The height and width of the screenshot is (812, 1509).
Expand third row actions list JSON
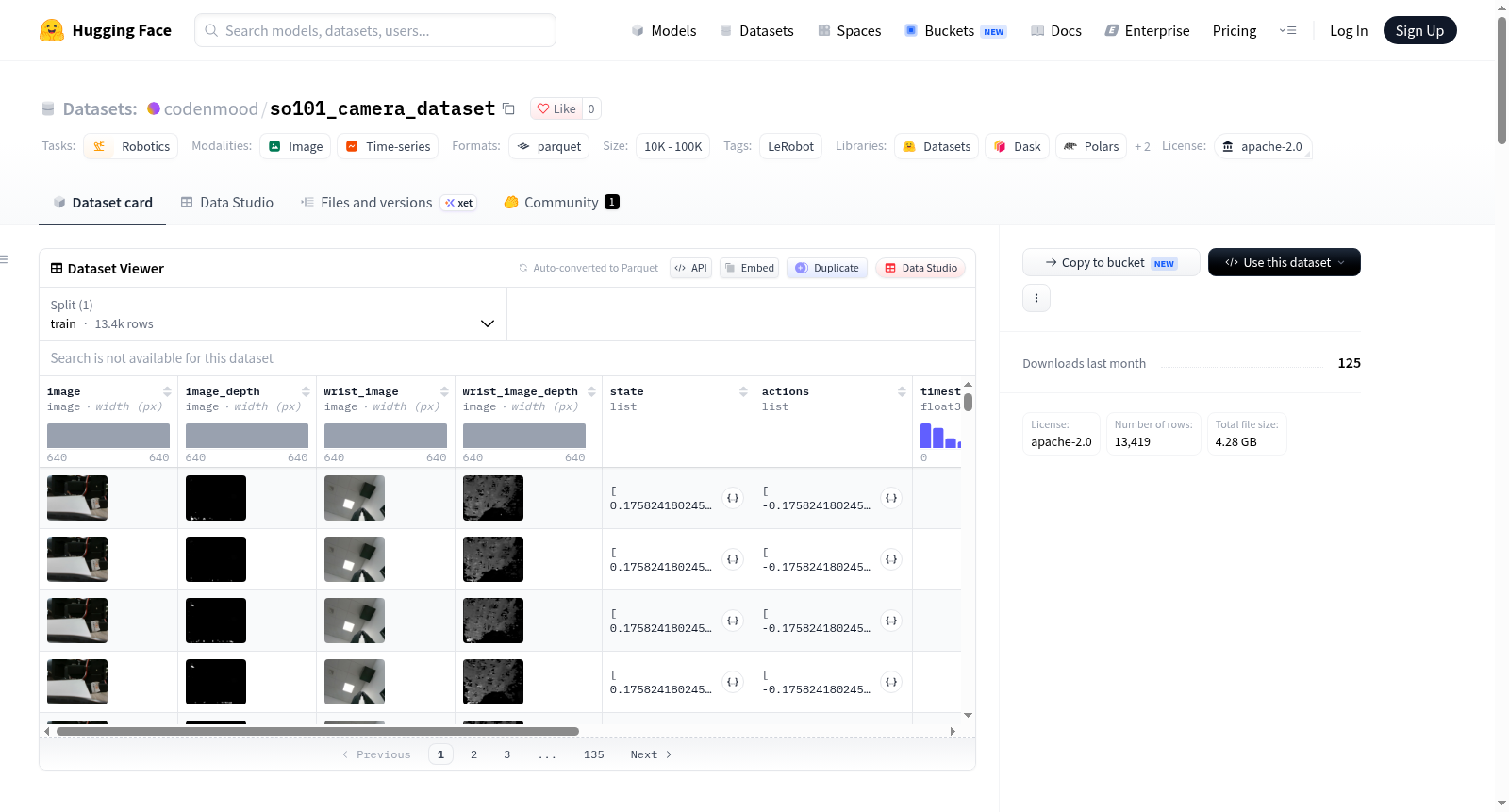pos(891,621)
